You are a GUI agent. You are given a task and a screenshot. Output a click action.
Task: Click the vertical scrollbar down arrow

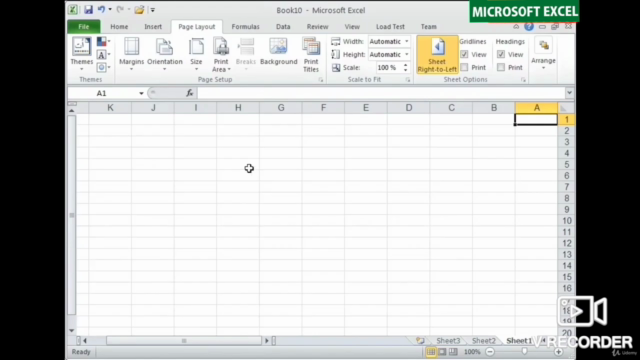(72, 331)
